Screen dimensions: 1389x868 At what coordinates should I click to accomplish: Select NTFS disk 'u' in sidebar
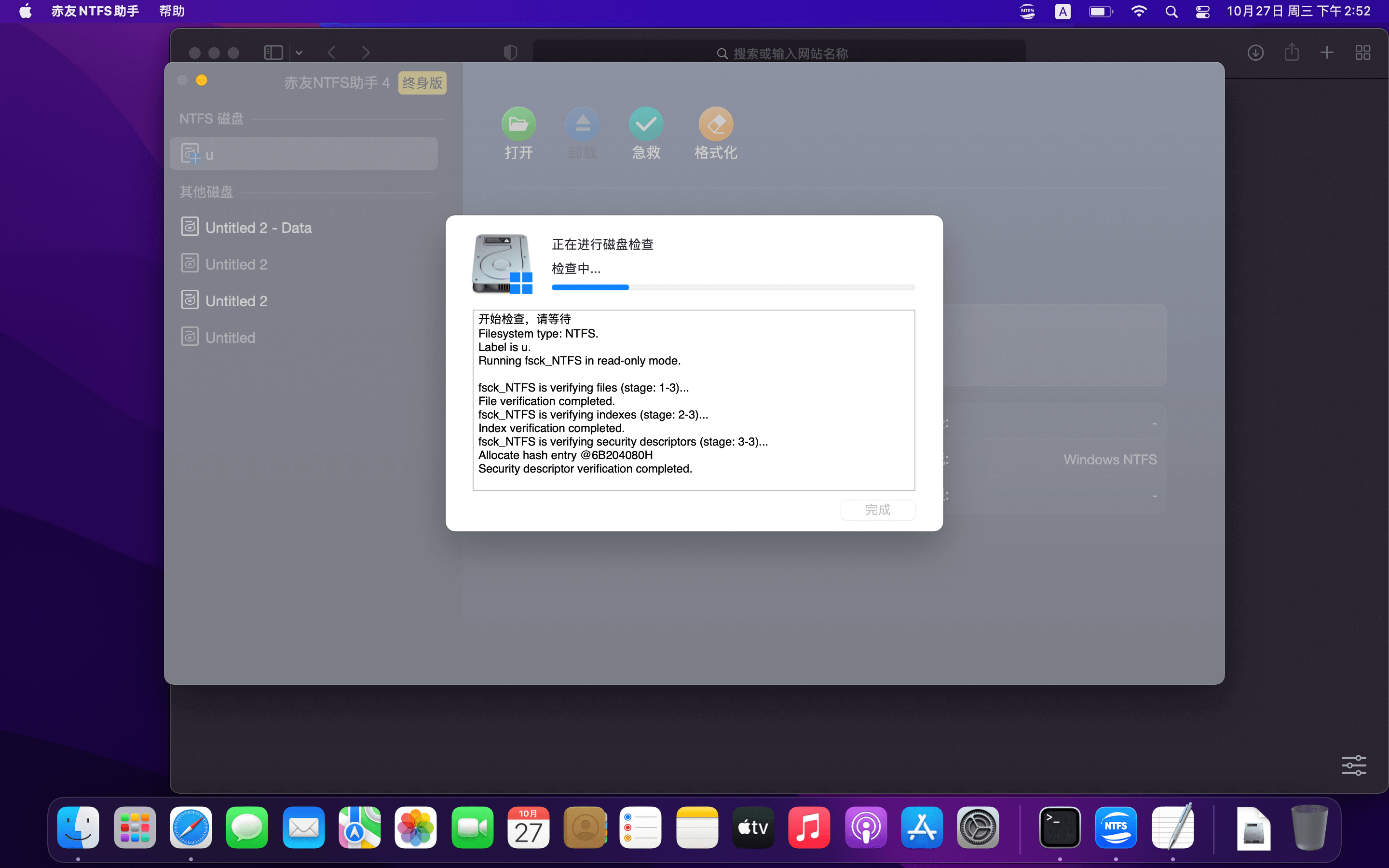pos(304,154)
